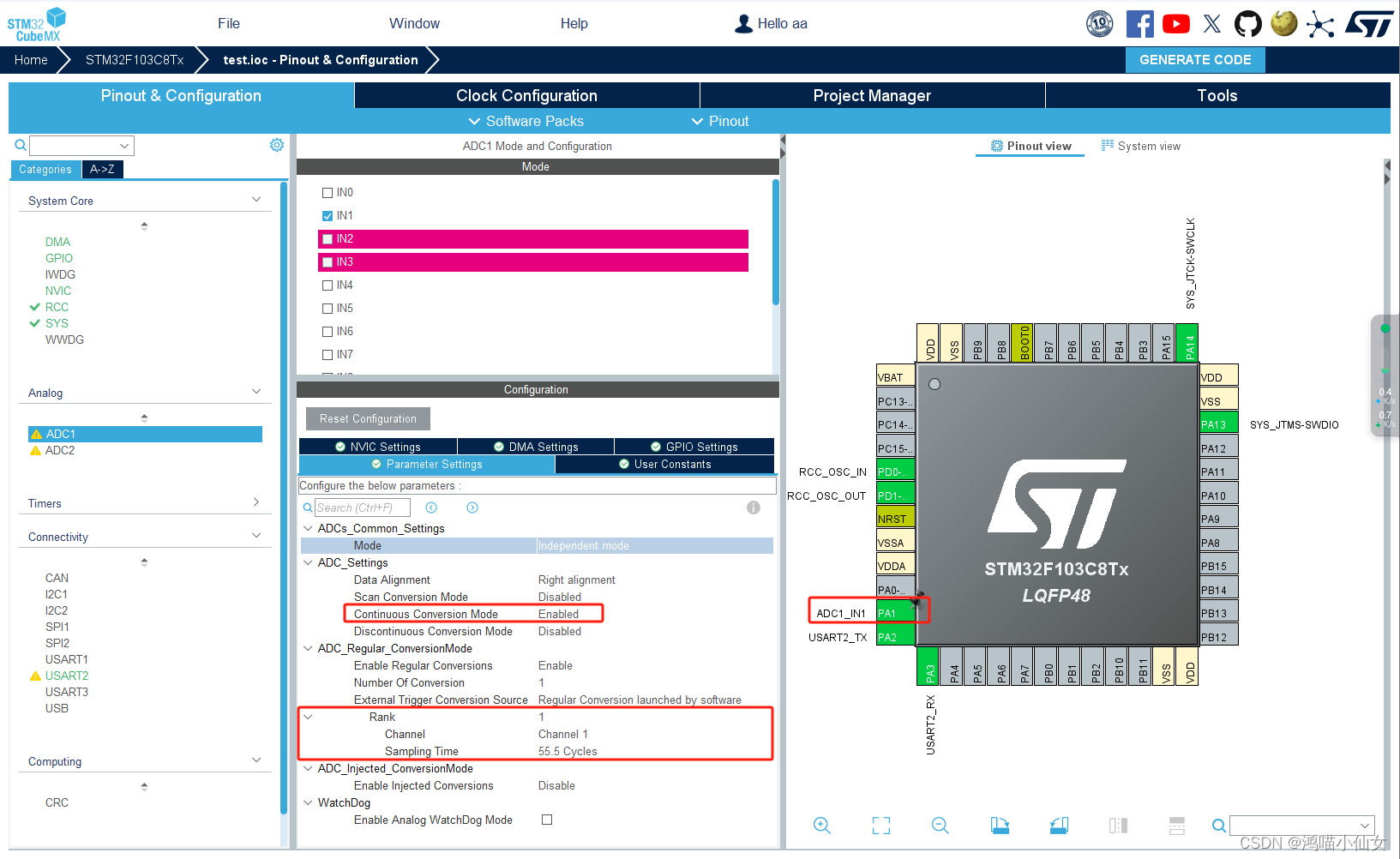Image resolution: width=1400 pixels, height=859 pixels.
Task: Check Enable Analog WatchDog Mode box
Action: (x=547, y=820)
